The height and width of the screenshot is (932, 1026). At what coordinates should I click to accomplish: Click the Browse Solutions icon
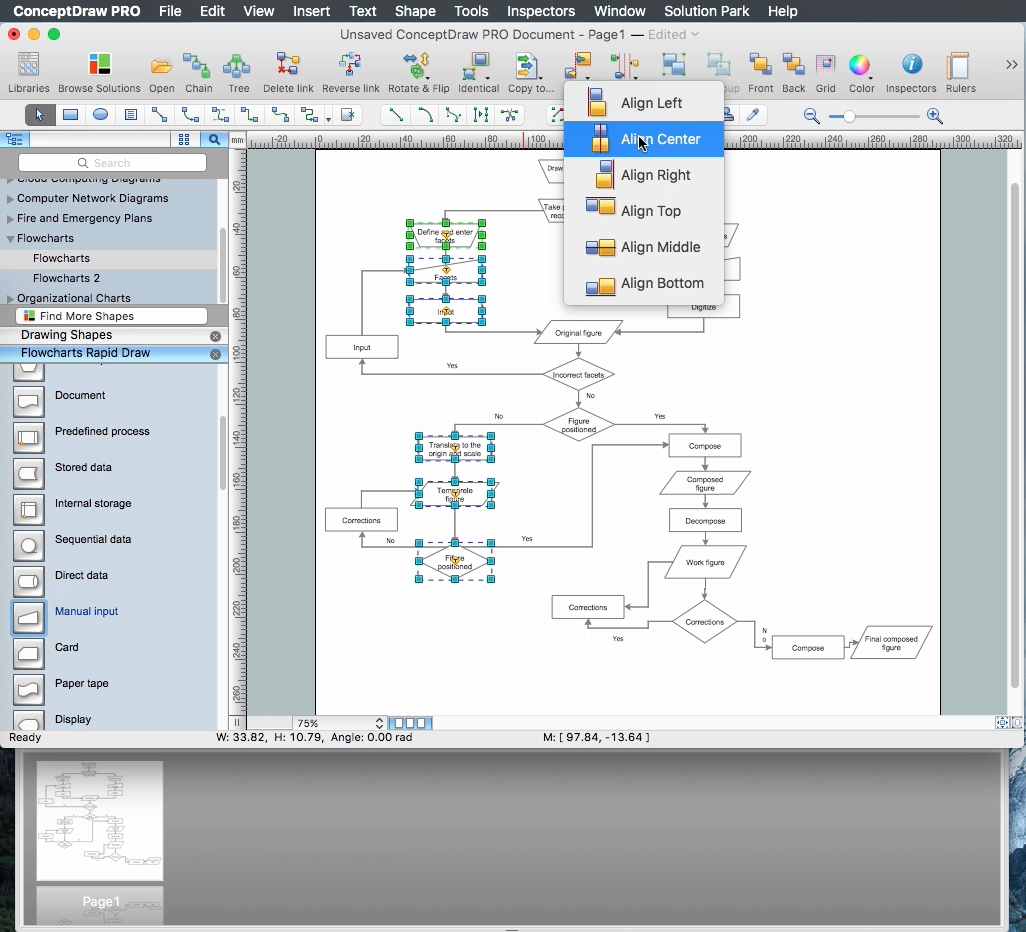(x=99, y=67)
